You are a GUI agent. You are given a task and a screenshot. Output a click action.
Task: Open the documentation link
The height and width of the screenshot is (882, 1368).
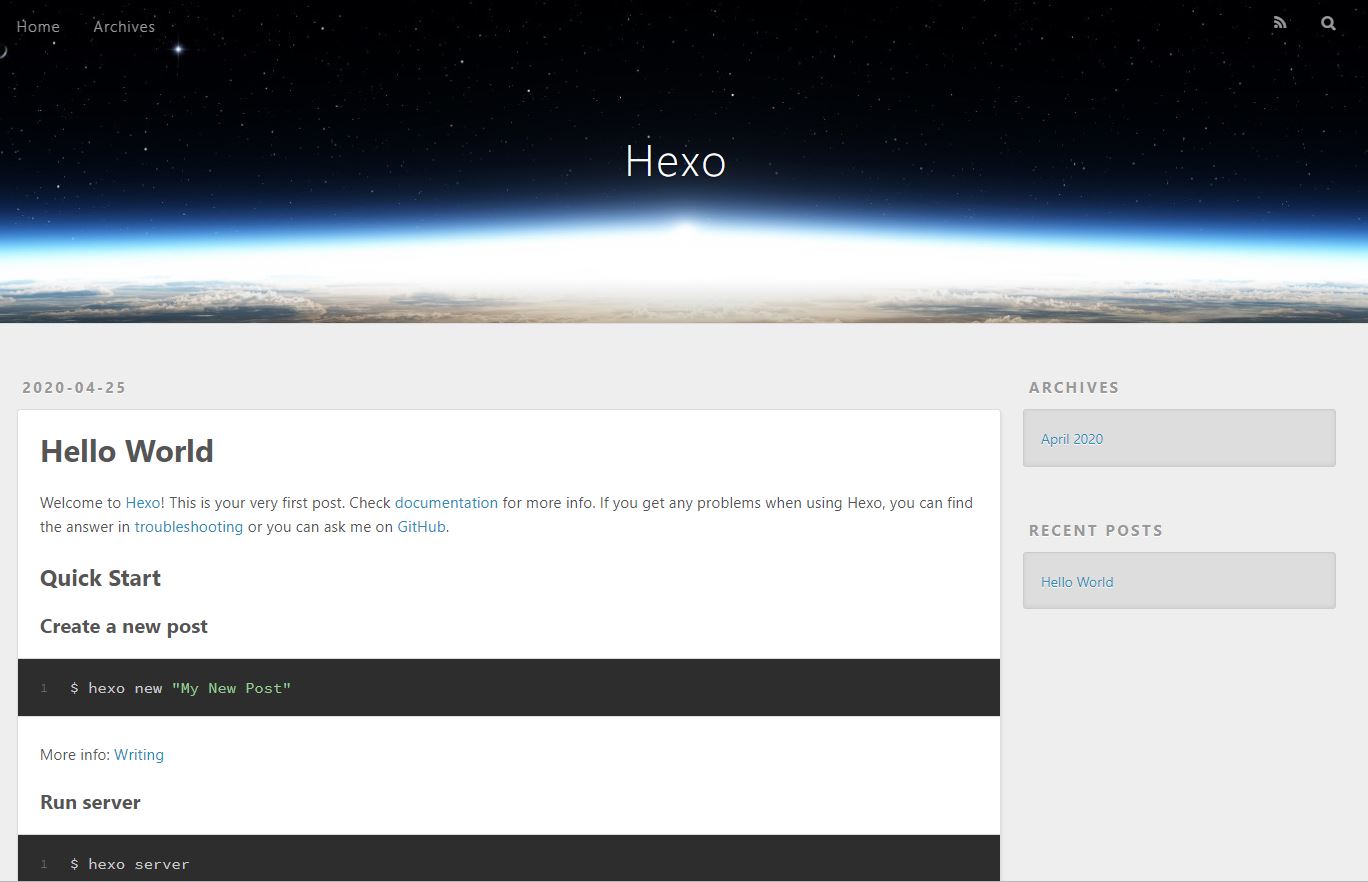(446, 503)
